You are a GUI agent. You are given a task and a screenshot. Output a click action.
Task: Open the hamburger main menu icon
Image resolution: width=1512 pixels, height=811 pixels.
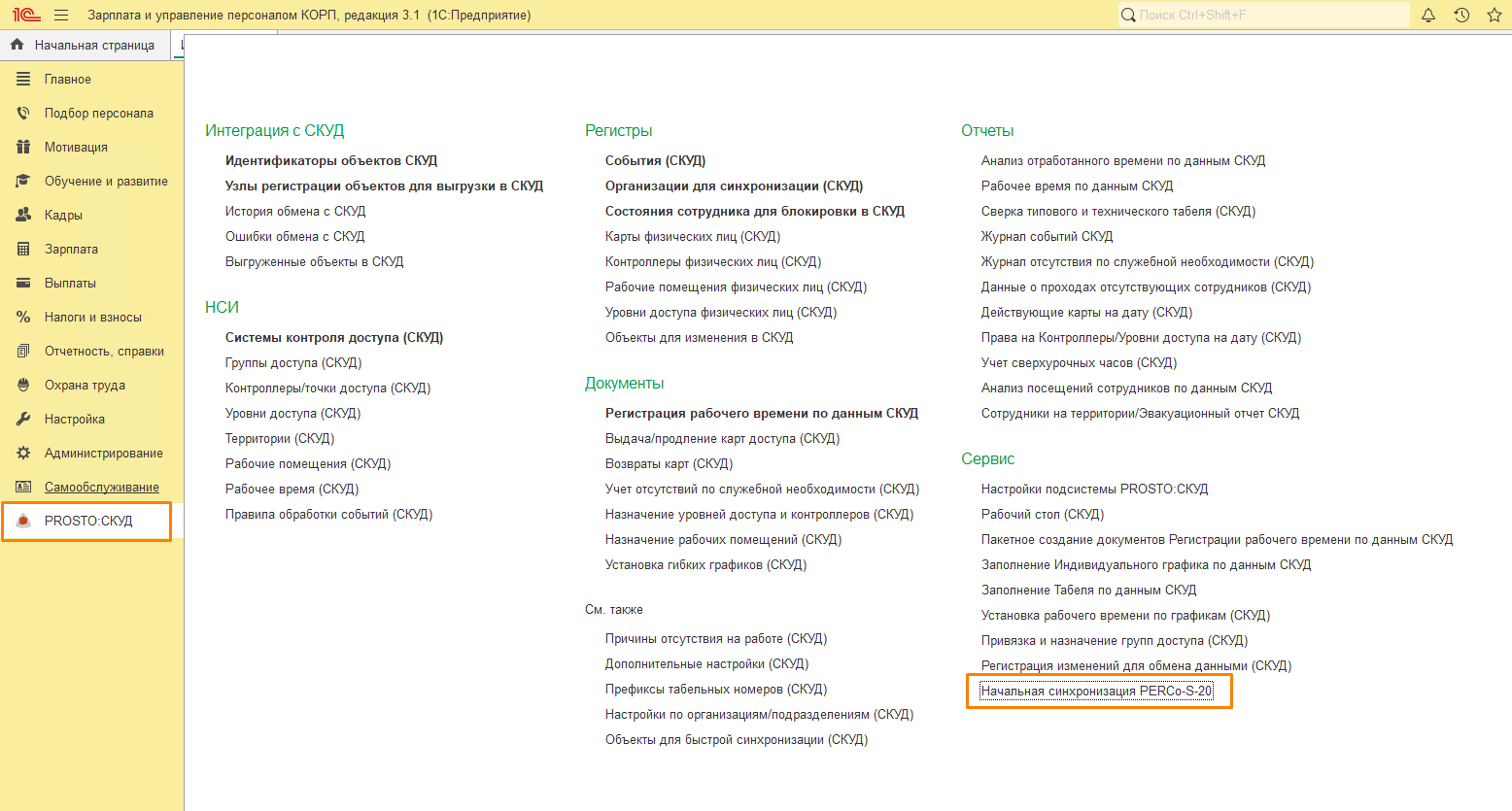(x=61, y=16)
